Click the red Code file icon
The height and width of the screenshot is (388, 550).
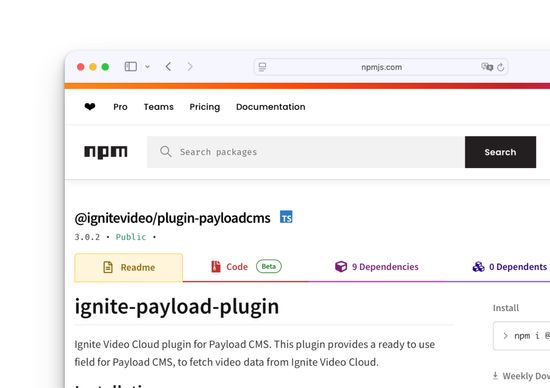click(x=216, y=267)
